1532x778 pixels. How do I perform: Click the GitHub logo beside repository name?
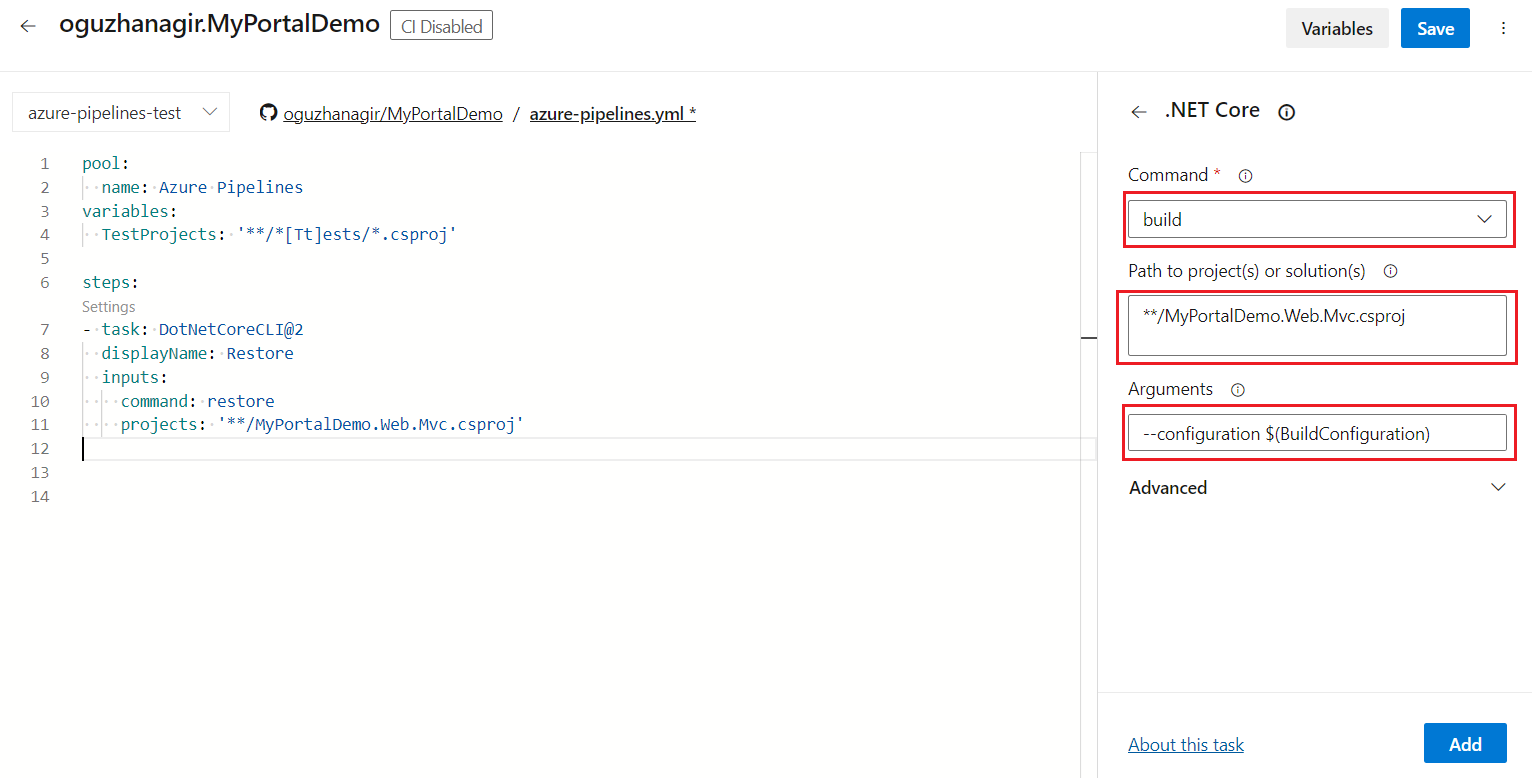point(268,113)
